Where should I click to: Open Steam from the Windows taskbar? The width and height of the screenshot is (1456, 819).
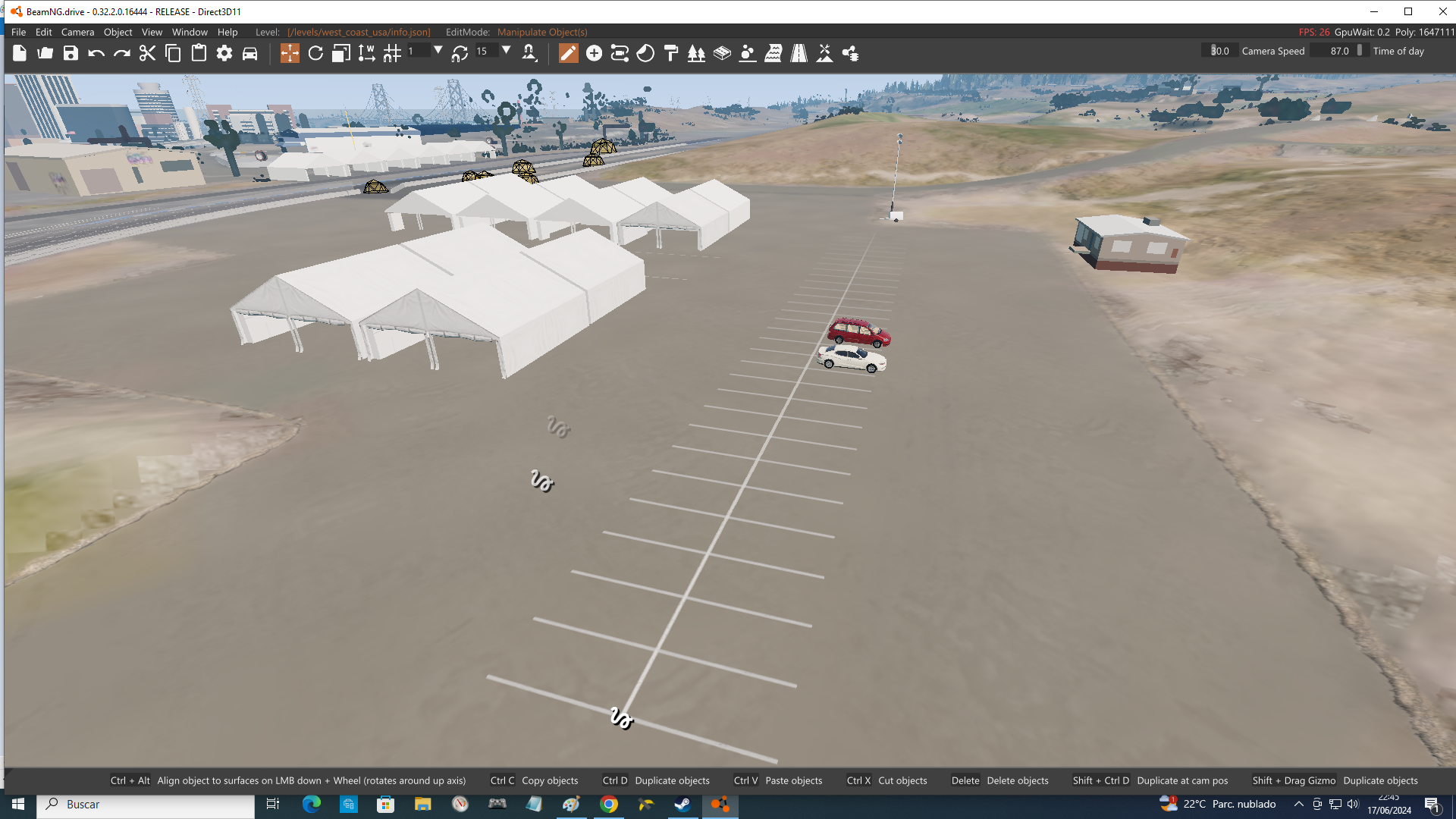682,804
